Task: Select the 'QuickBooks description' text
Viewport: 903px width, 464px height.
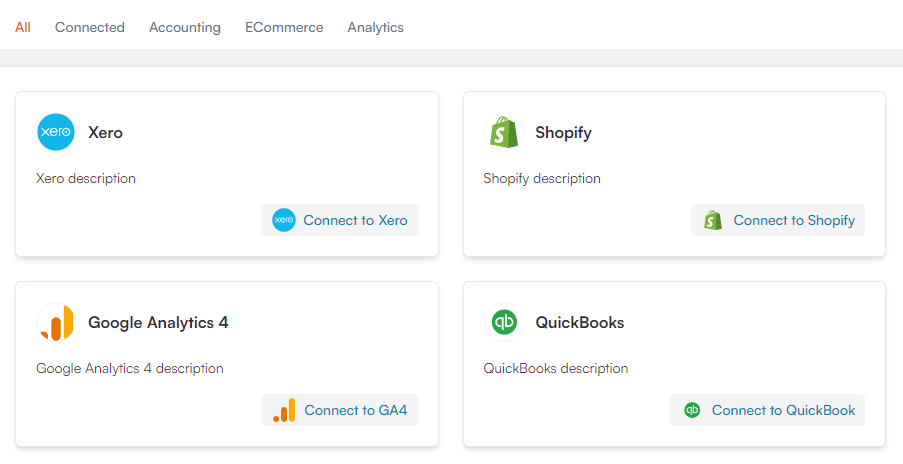Action: 556,368
